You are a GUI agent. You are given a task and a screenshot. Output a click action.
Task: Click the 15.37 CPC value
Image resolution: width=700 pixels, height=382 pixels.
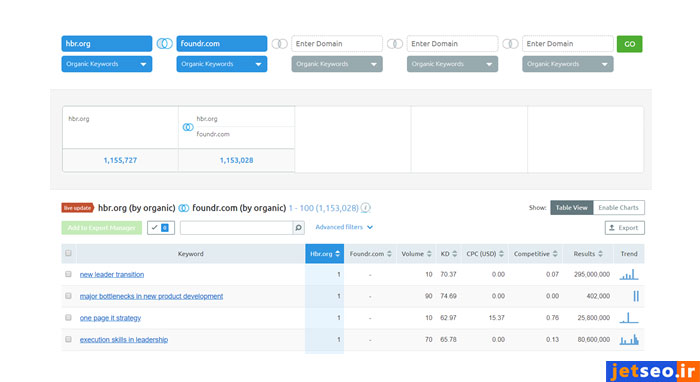497,318
